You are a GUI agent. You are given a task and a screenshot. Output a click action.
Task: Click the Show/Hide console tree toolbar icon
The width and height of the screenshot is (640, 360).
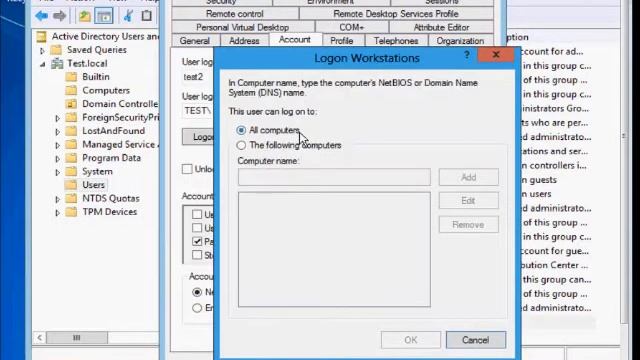104,16
